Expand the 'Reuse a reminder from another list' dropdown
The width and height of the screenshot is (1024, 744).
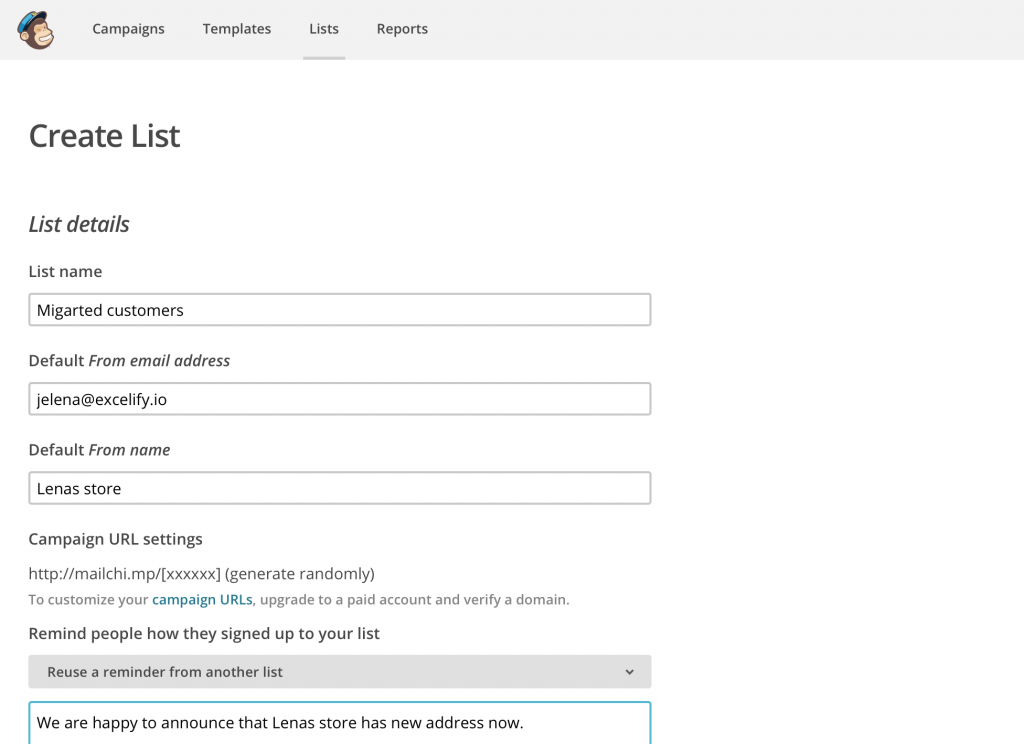point(339,671)
